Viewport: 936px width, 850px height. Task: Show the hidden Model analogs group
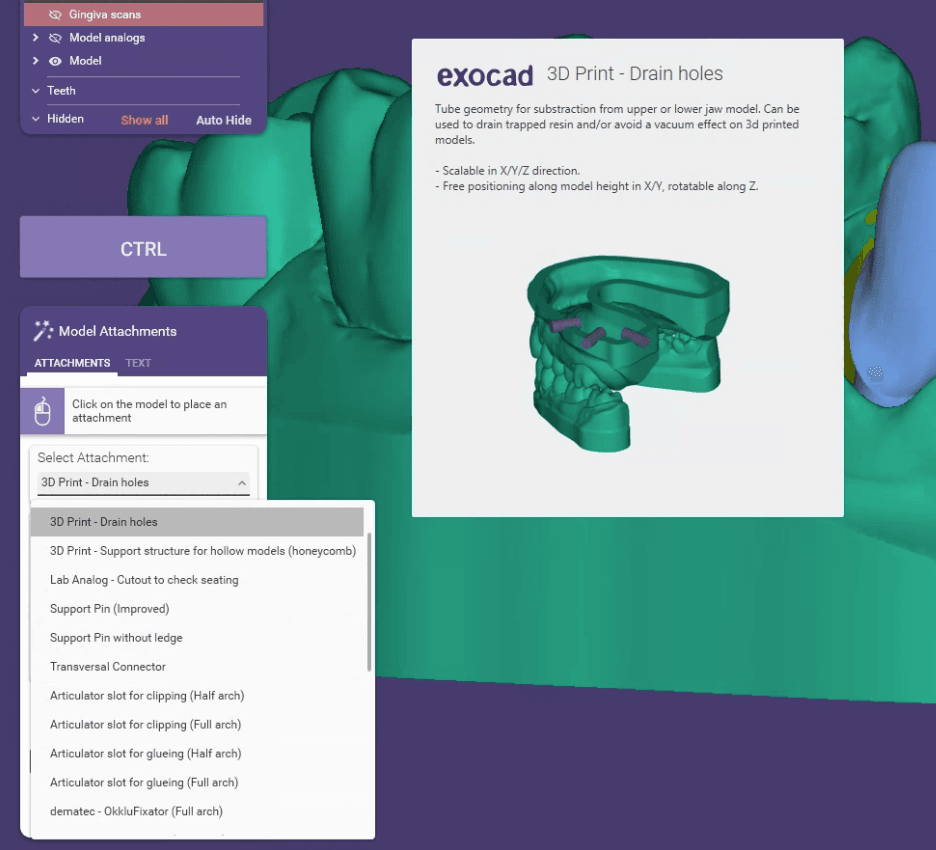point(55,38)
